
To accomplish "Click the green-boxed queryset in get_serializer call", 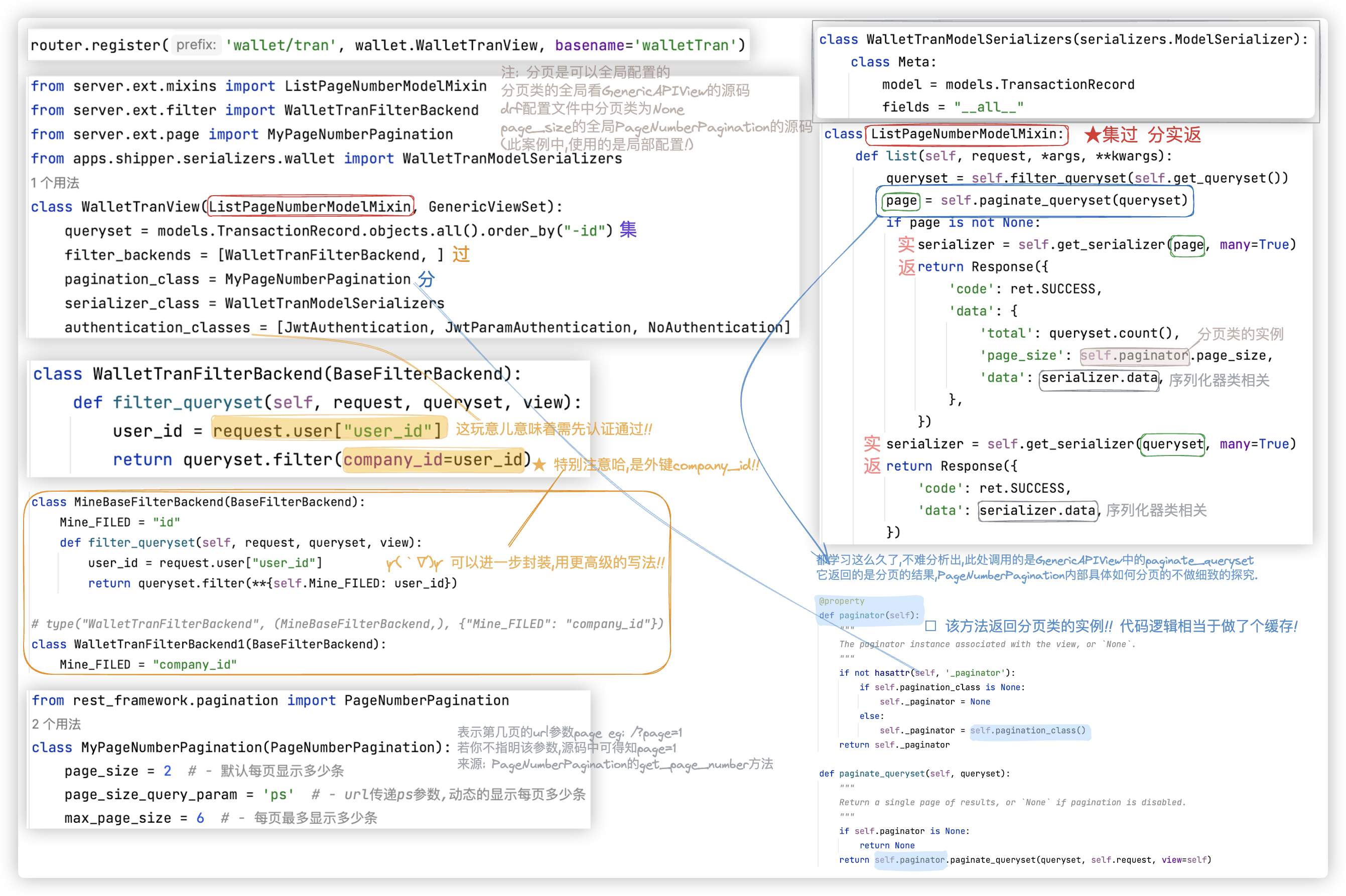I will point(1173,444).
